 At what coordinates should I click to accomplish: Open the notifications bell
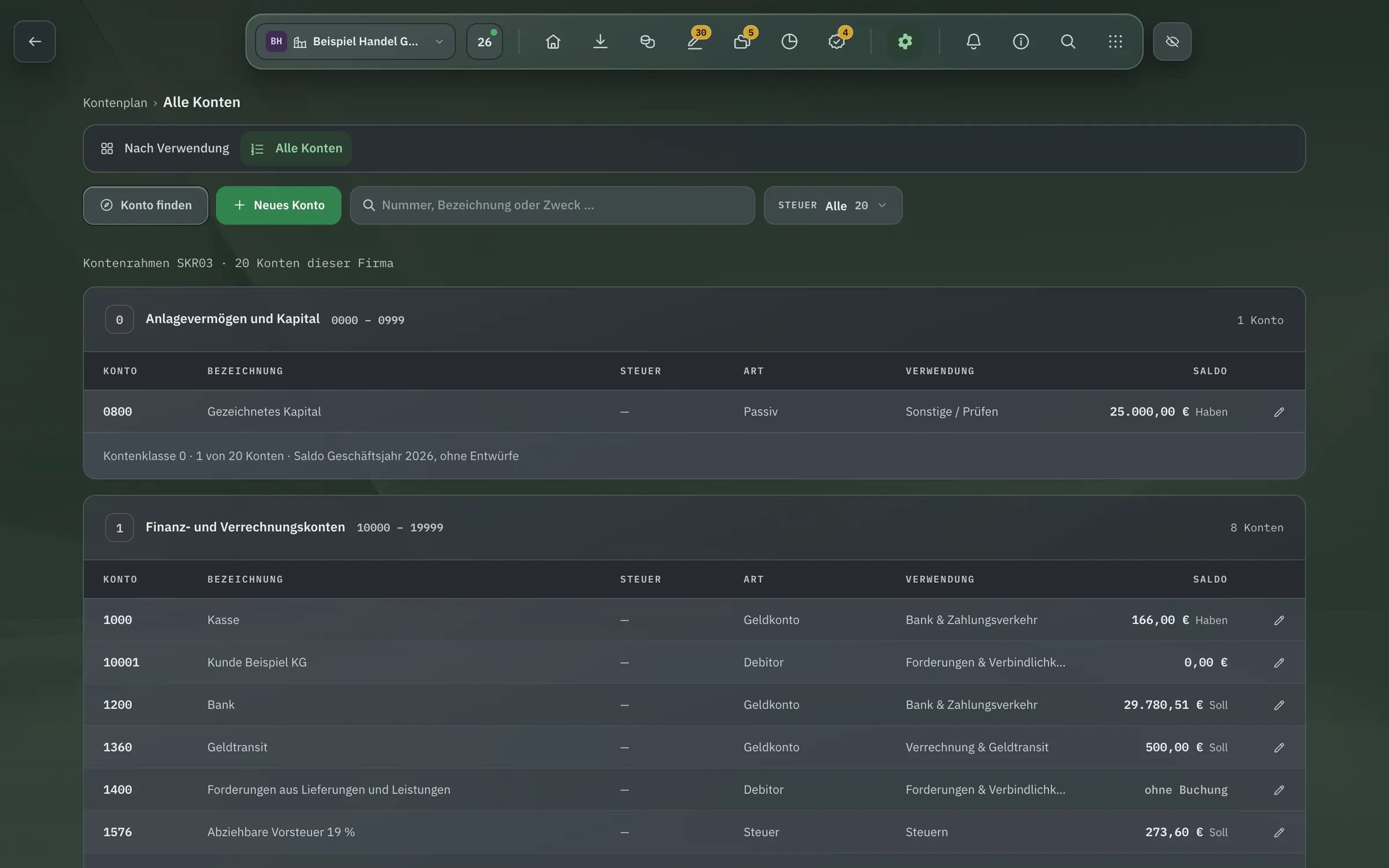pyautogui.click(x=973, y=41)
